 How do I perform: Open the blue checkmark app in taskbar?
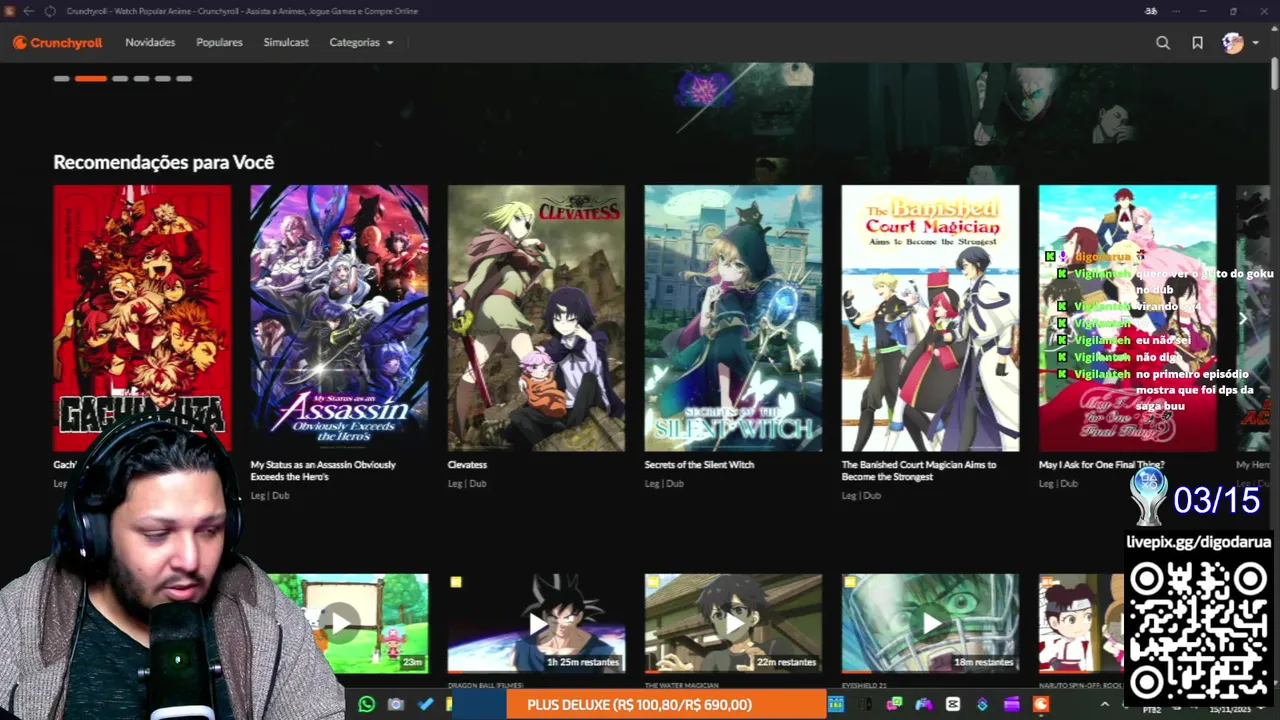(425, 705)
